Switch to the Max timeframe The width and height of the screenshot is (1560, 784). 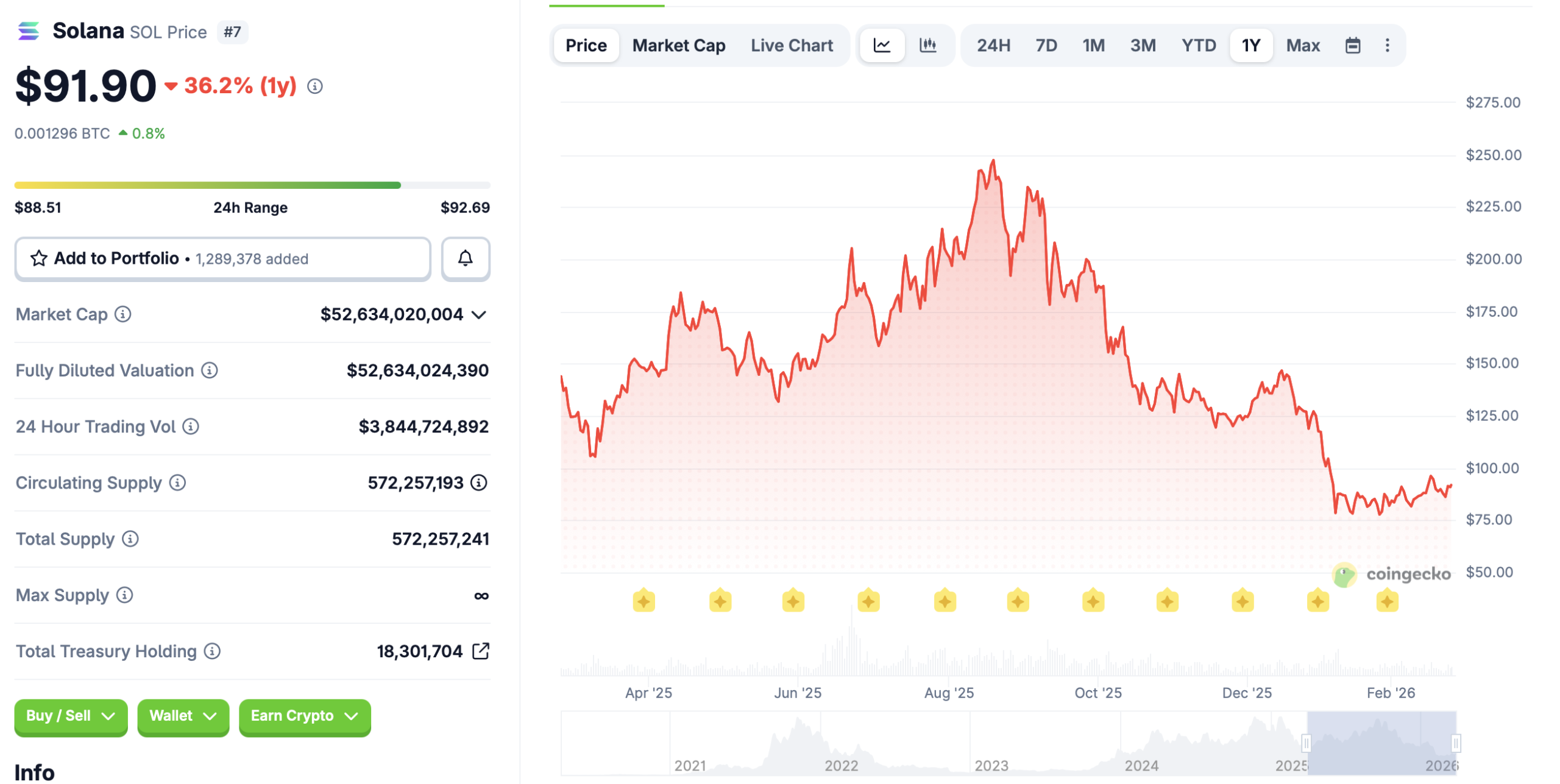1303,45
